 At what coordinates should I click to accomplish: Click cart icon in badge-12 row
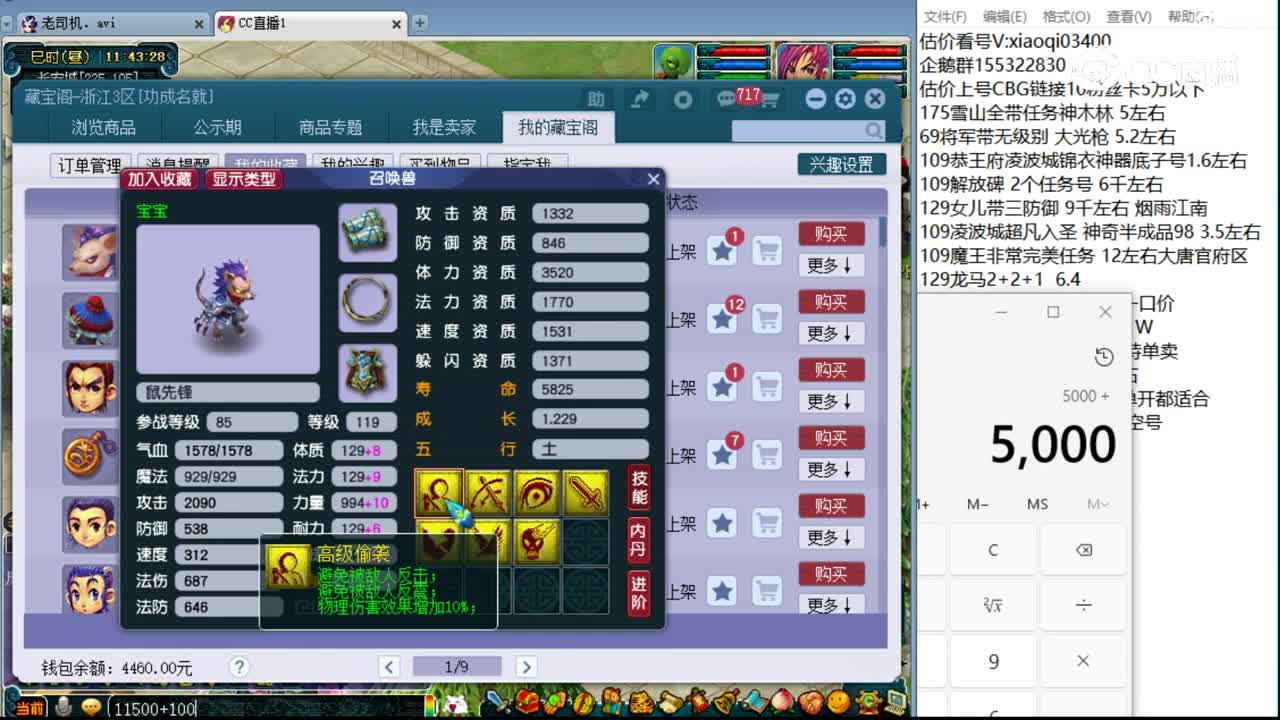[x=767, y=318]
